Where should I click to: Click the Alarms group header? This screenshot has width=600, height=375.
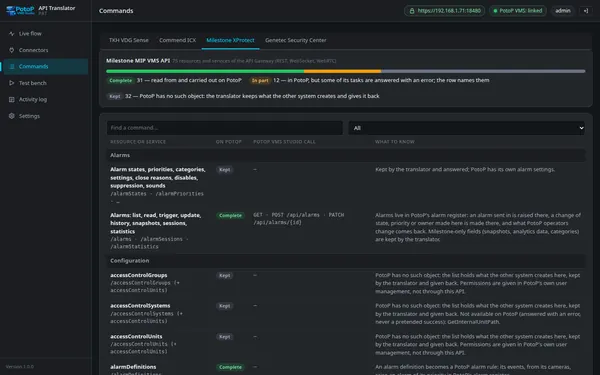[346, 155]
